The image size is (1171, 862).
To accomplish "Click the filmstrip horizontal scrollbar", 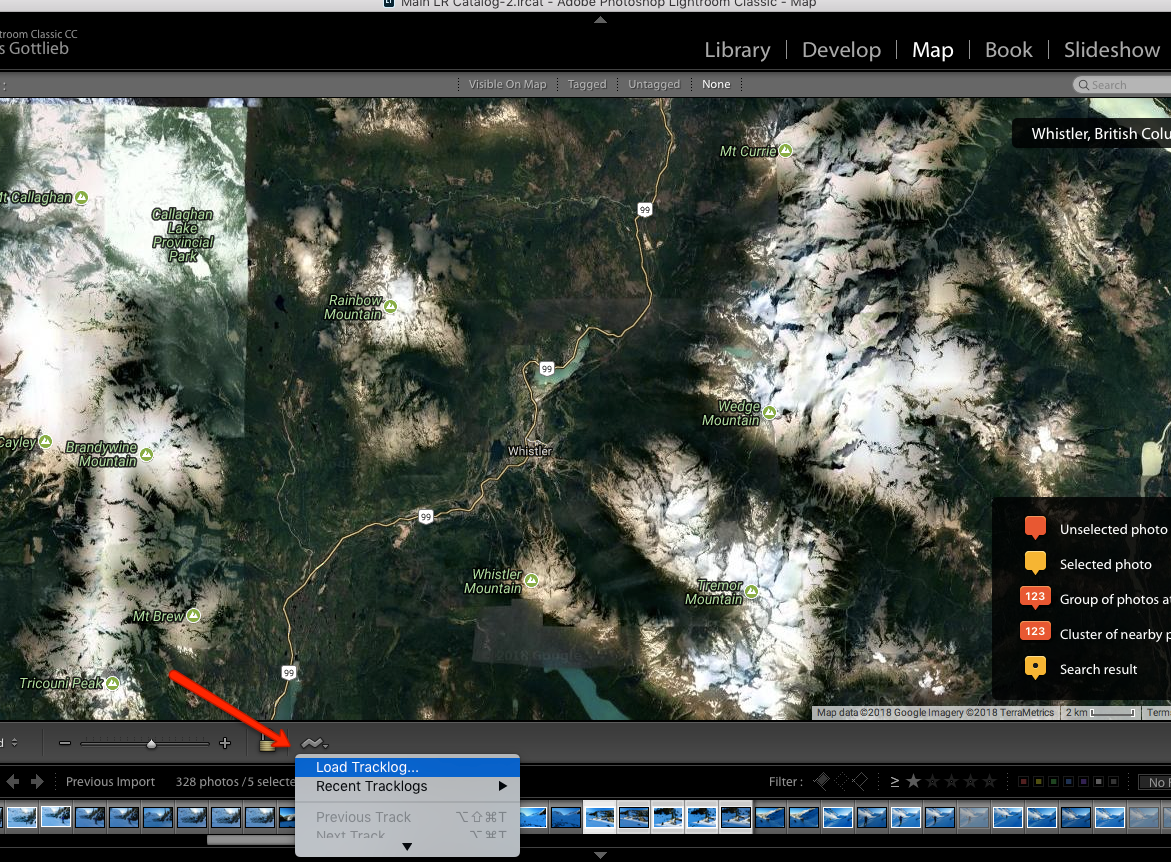I will [x=250, y=840].
